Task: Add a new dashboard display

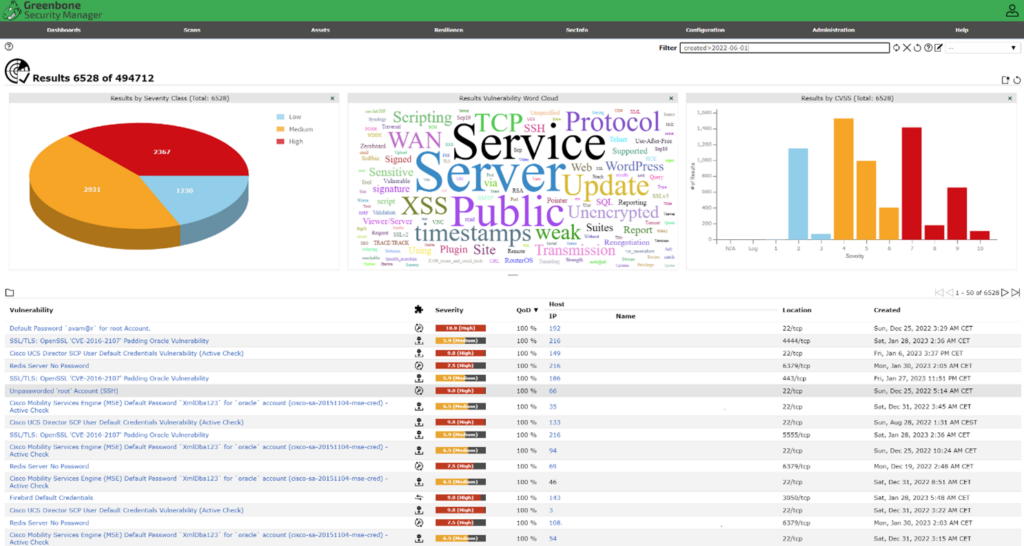Action: click(x=1005, y=80)
